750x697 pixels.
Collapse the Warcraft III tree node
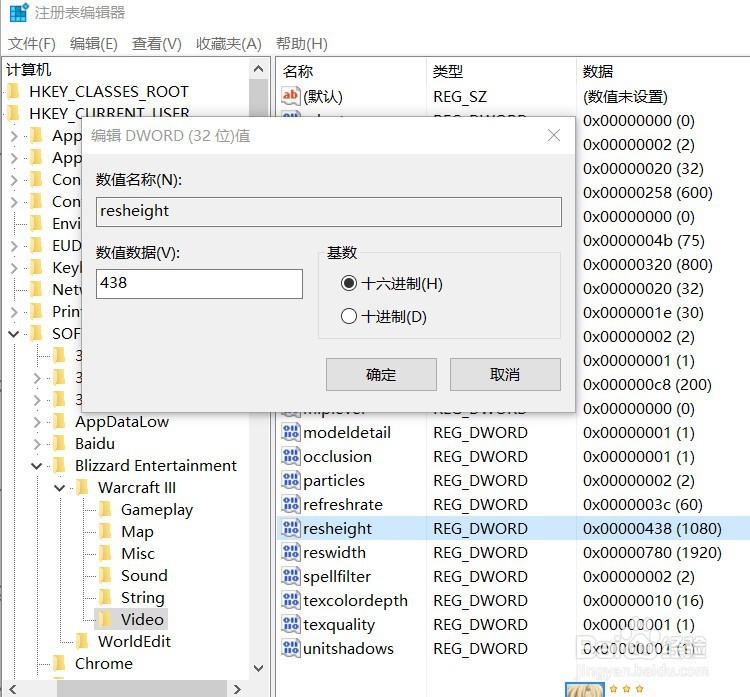[59, 487]
